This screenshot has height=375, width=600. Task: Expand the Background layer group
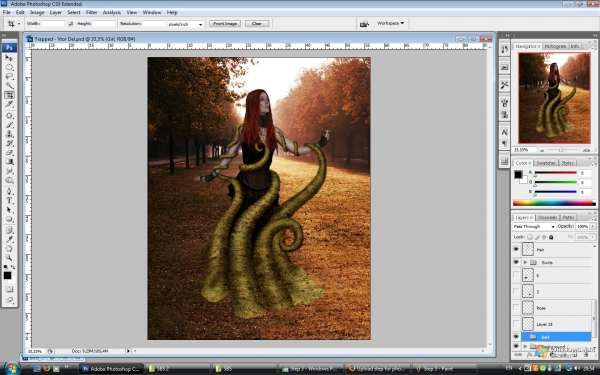525,346
